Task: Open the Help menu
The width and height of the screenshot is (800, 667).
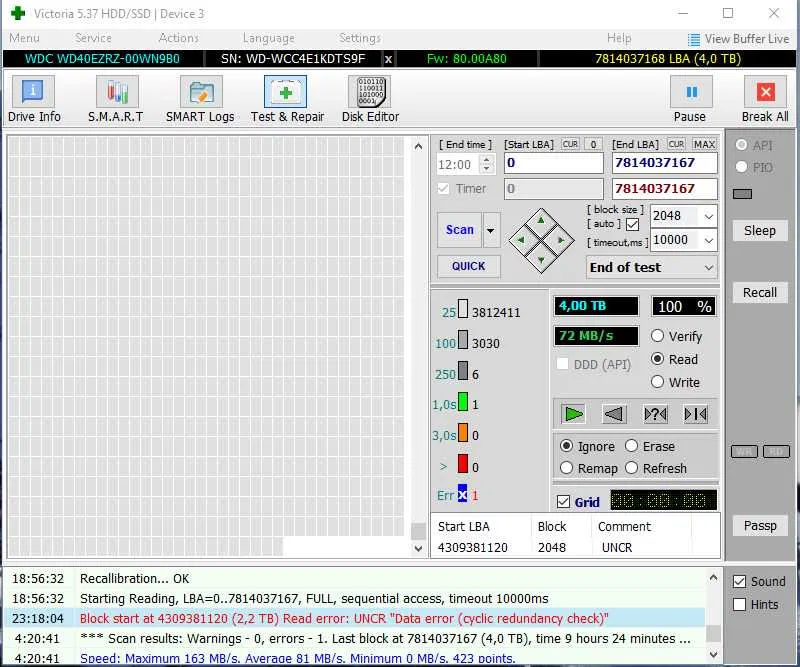Action: tap(619, 38)
